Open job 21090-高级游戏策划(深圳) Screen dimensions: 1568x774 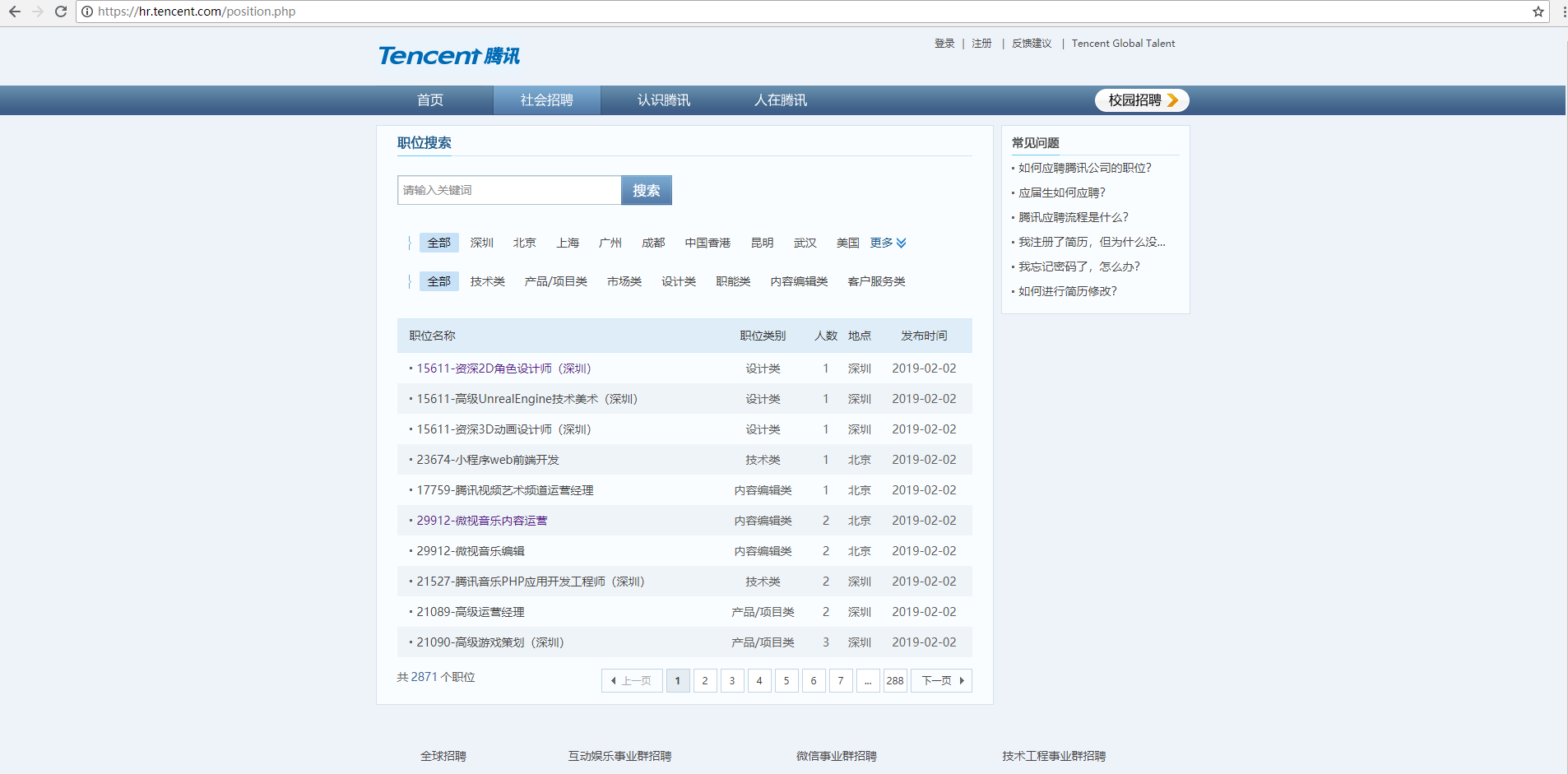[x=490, y=642]
